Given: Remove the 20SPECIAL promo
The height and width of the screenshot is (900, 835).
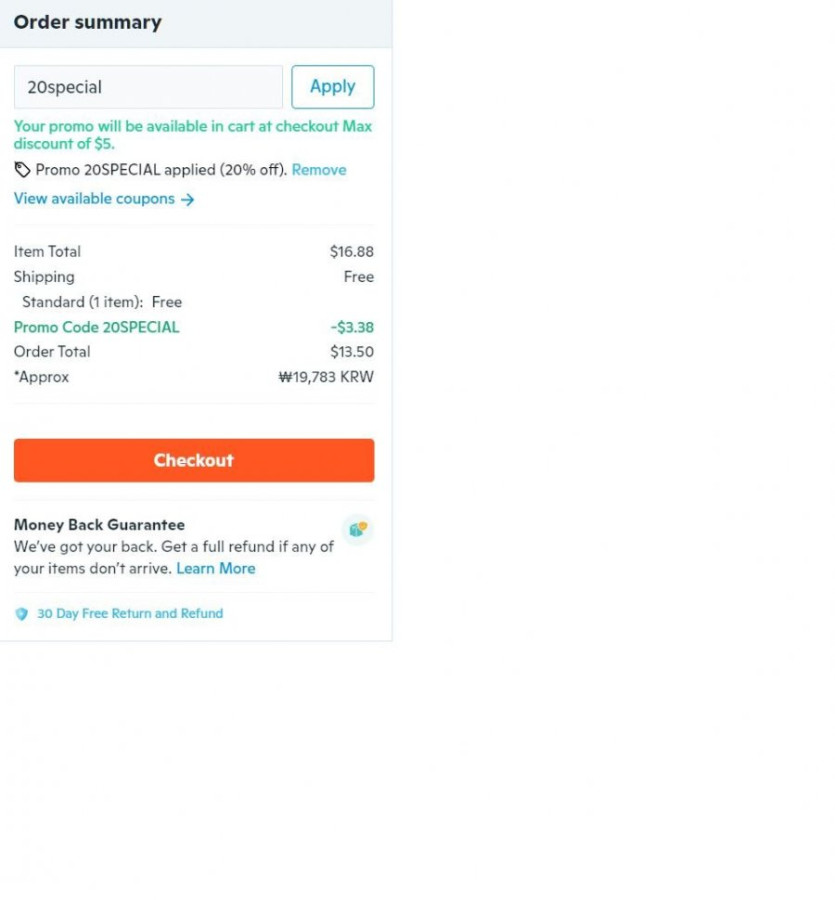Looking at the screenshot, I should tap(319, 170).
